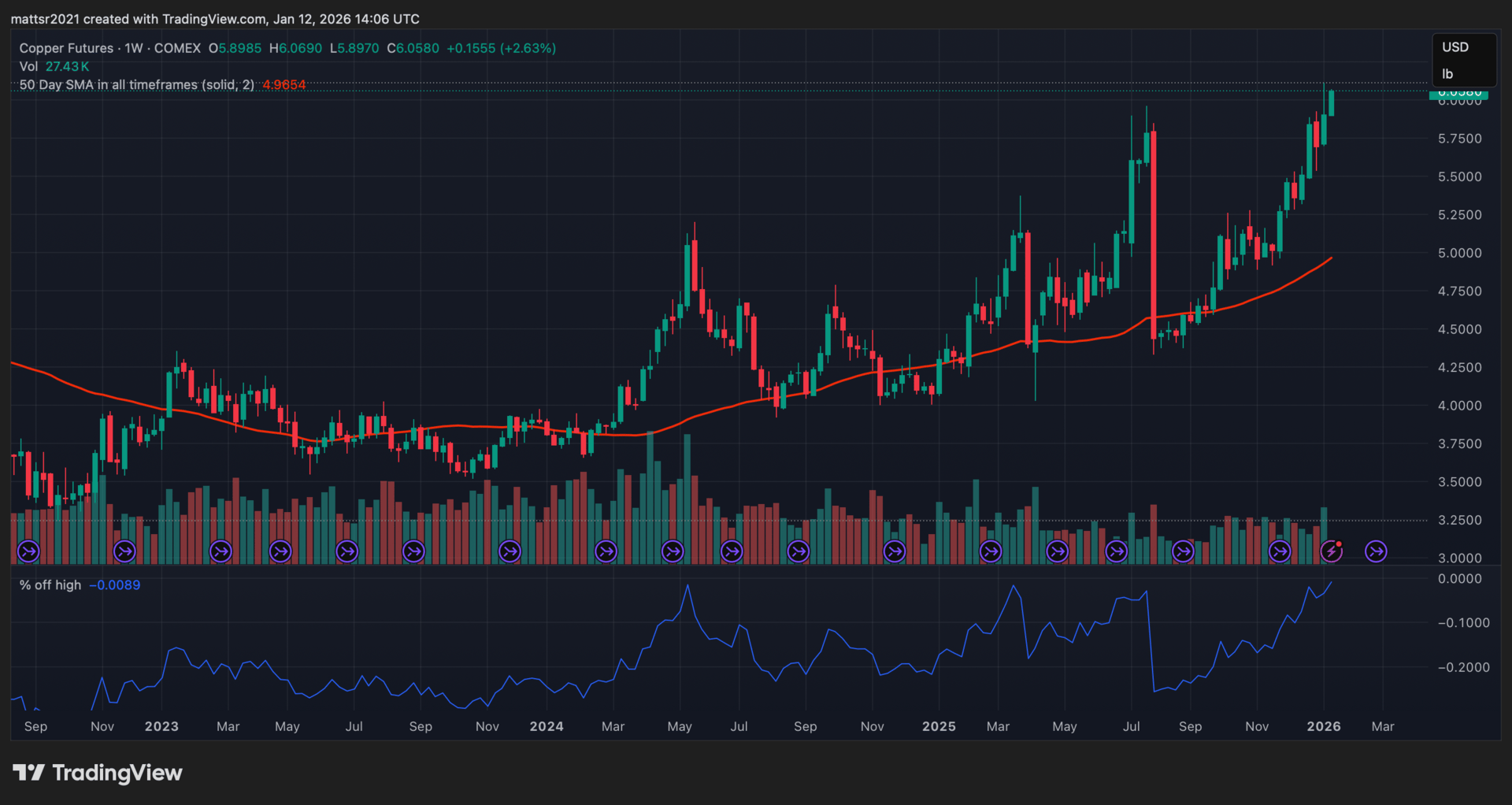This screenshot has width=1512, height=805.
Task: Click the rollover marker nearest Mar 2025
Action: [x=991, y=551]
